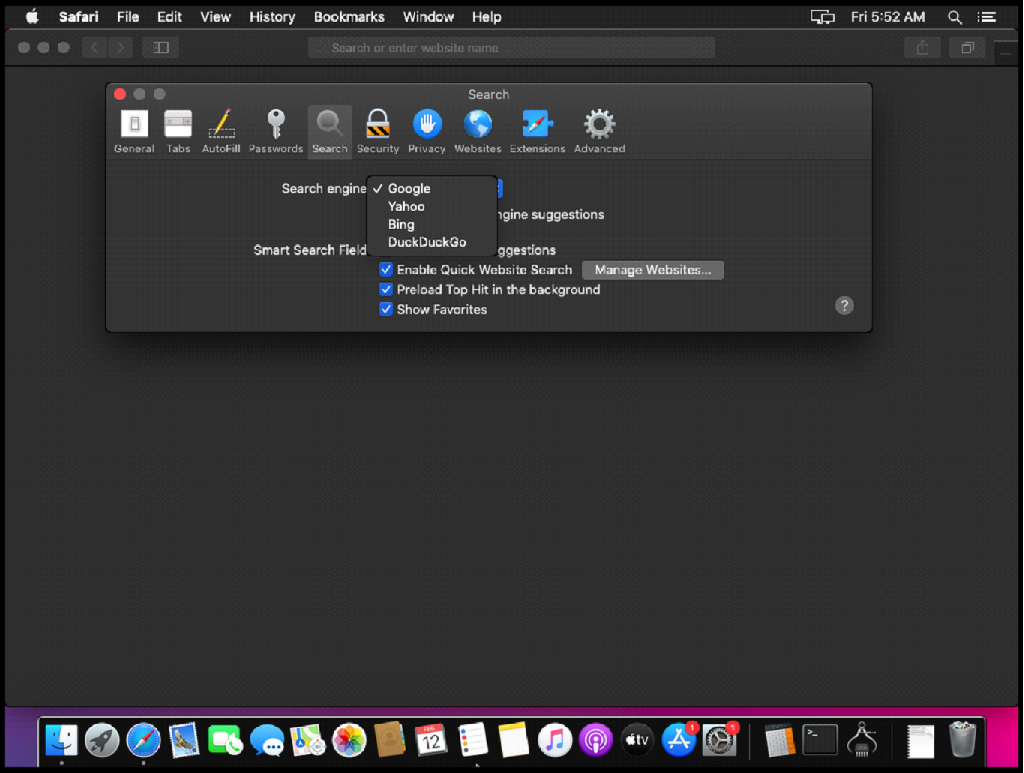The width and height of the screenshot is (1024, 773).
Task: Open Maps from the Dock
Action: pyautogui.click(x=308, y=740)
